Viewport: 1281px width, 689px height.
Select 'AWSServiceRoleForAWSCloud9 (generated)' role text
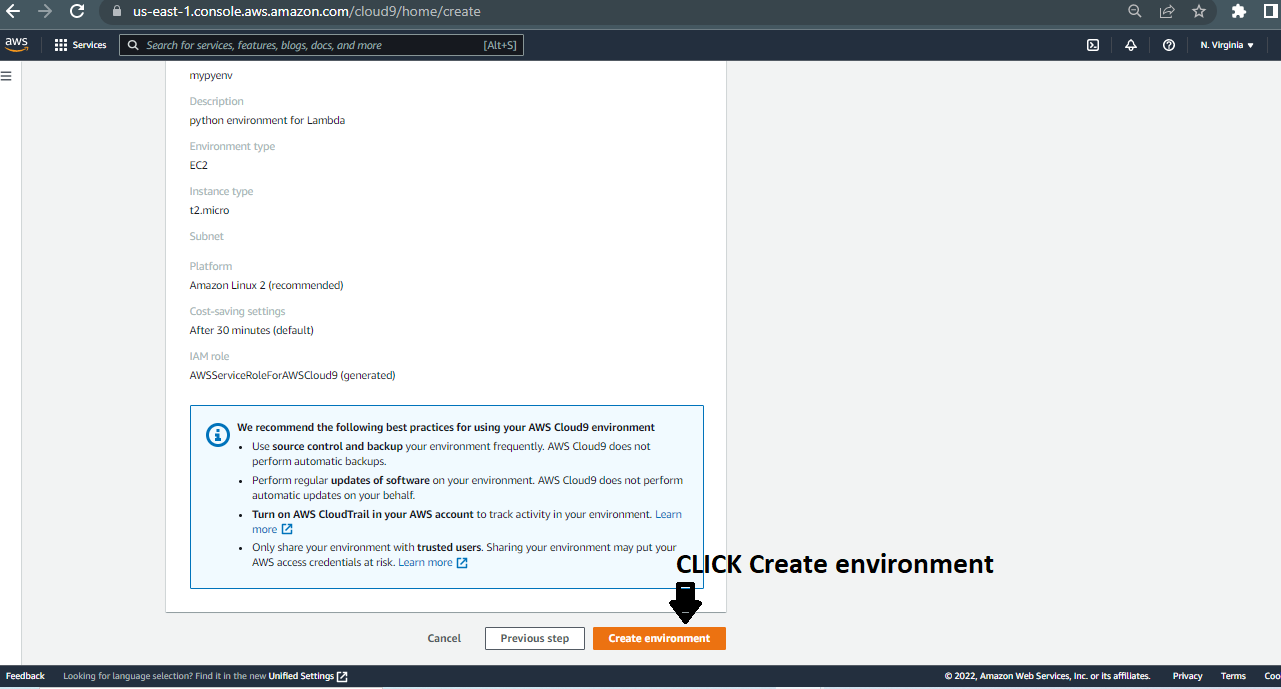tap(292, 375)
